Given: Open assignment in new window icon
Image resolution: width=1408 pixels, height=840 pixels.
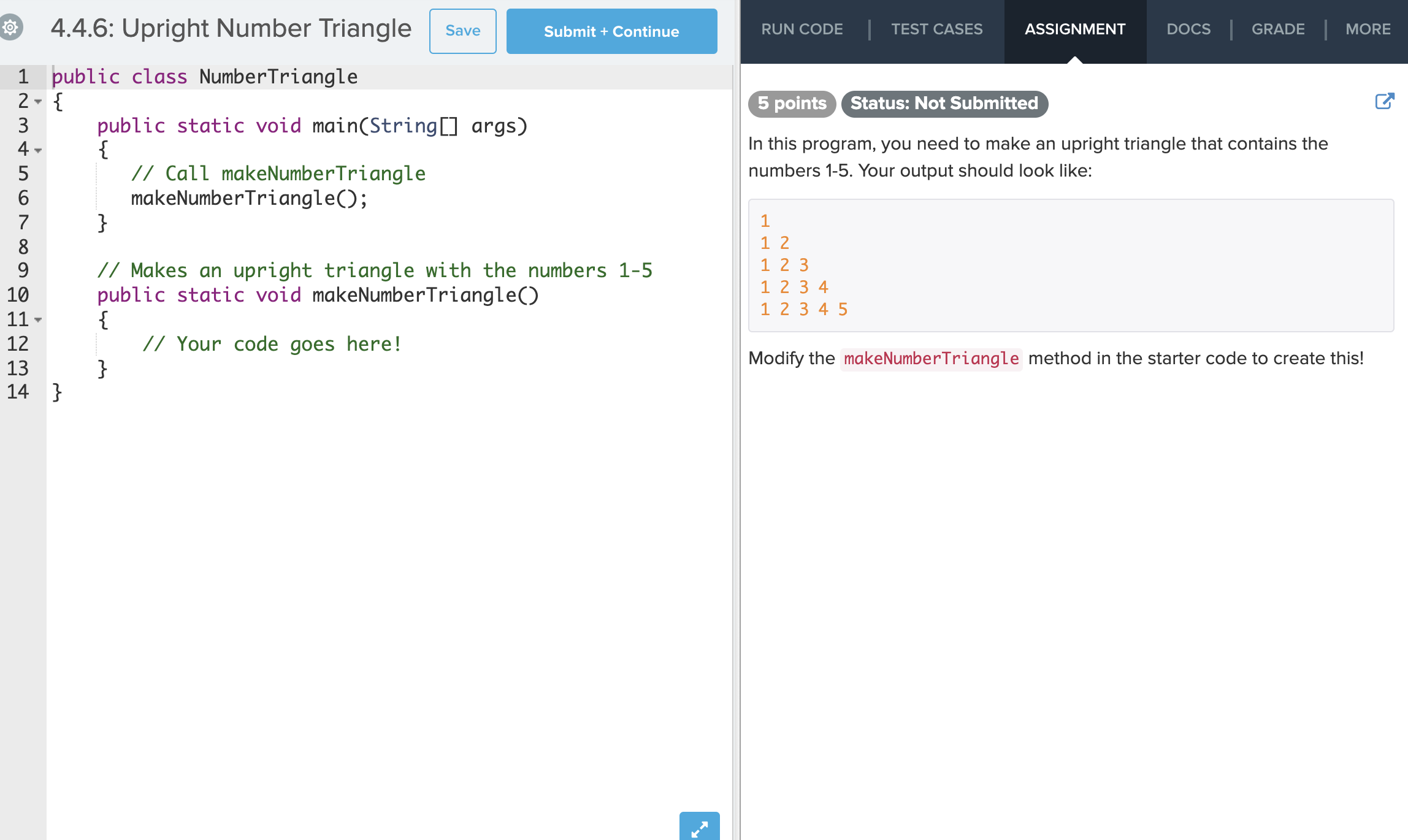Looking at the screenshot, I should click(x=1384, y=102).
